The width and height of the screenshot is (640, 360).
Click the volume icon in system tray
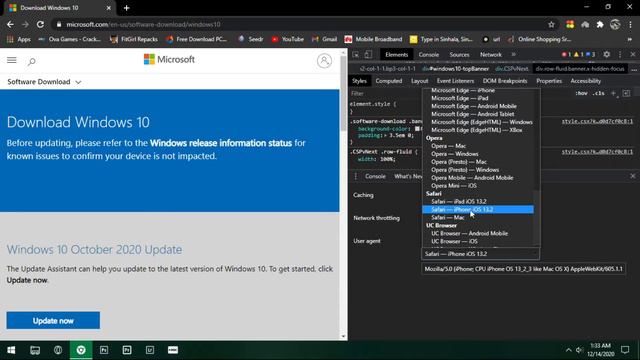(579, 350)
